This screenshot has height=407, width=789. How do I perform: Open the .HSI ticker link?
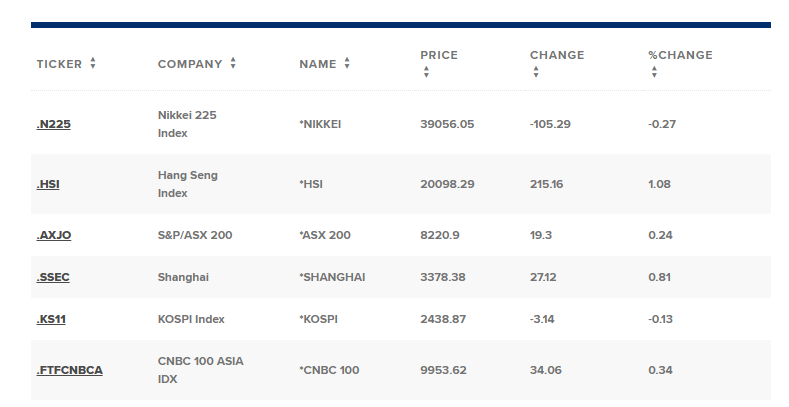click(x=48, y=184)
